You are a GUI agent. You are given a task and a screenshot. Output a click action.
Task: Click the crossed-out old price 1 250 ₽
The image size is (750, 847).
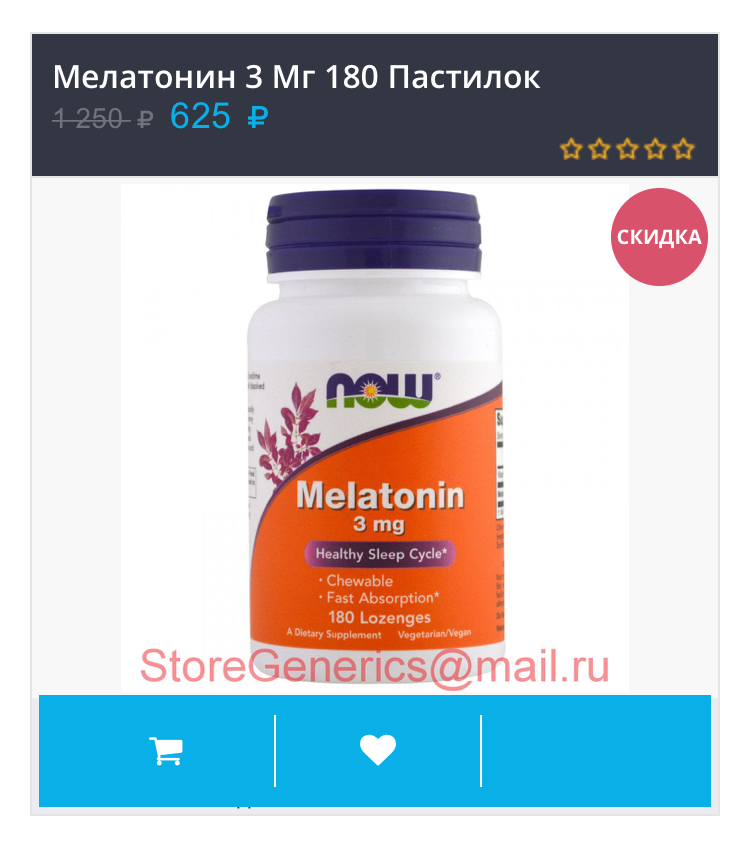point(103,118)
